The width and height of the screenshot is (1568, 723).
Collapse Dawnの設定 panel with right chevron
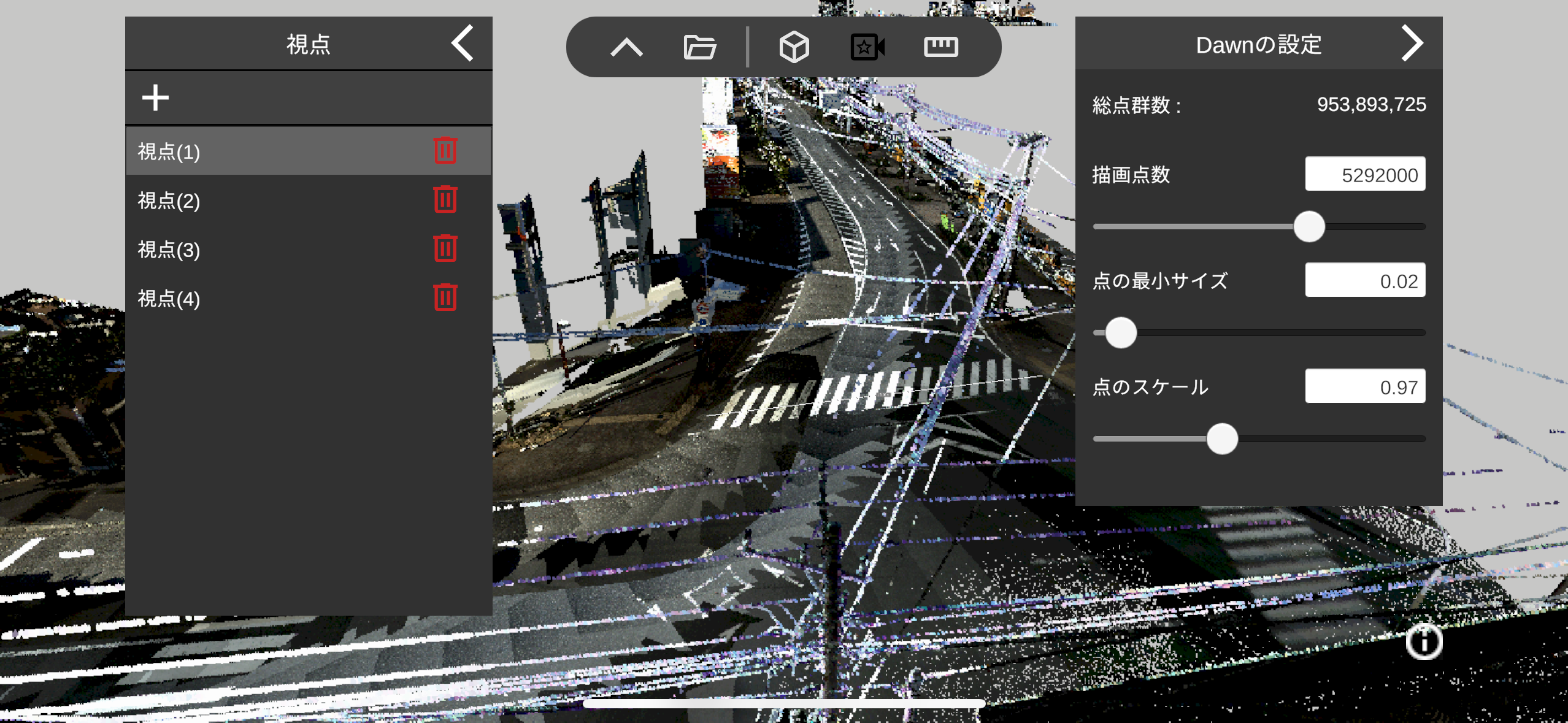click(x=1412, y=43)
